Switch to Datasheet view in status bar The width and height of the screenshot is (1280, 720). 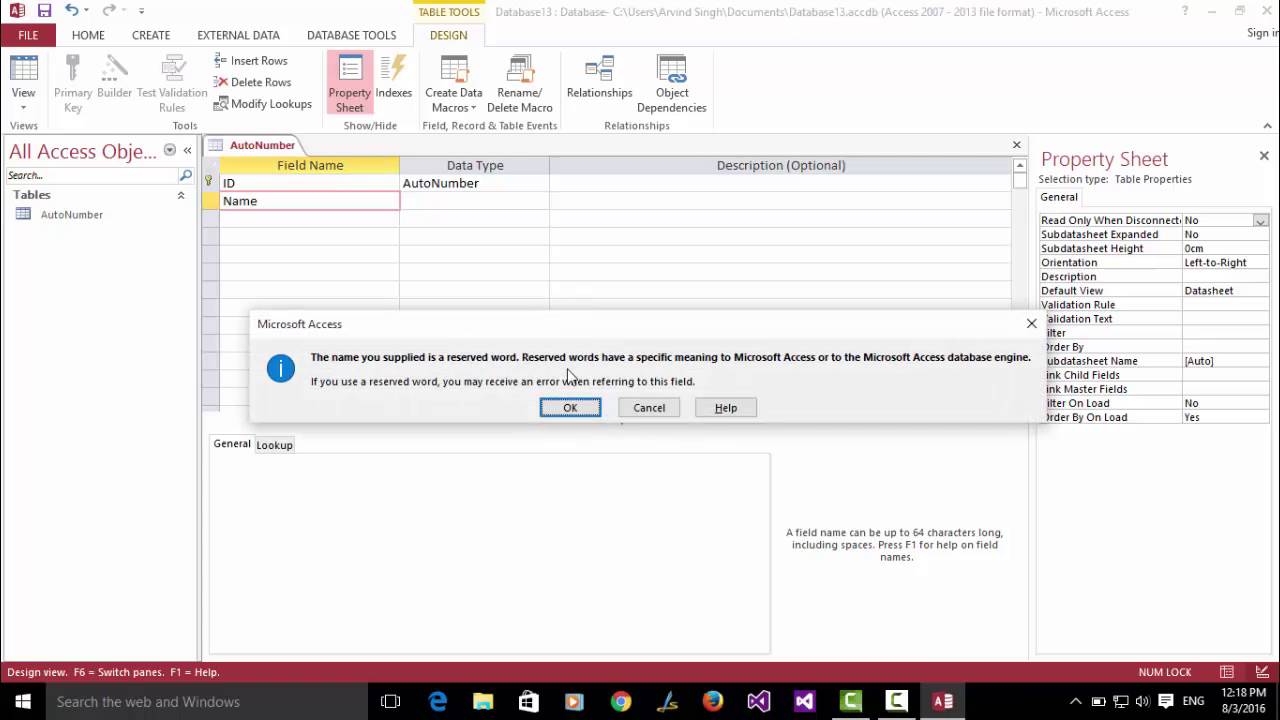click(1227, 672)
